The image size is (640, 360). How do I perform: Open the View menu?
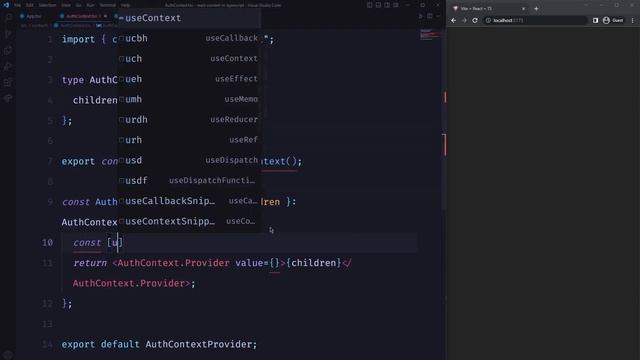[66, 5]
